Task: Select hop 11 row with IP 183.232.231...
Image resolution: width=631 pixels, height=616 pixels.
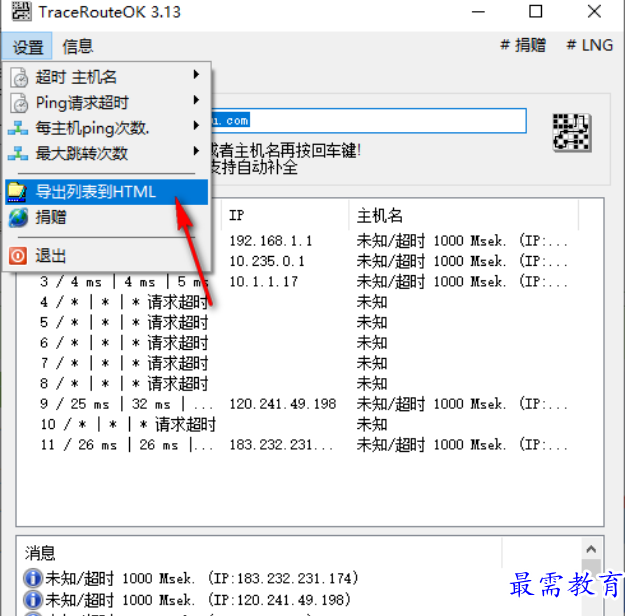Action: tap(310, 445)
